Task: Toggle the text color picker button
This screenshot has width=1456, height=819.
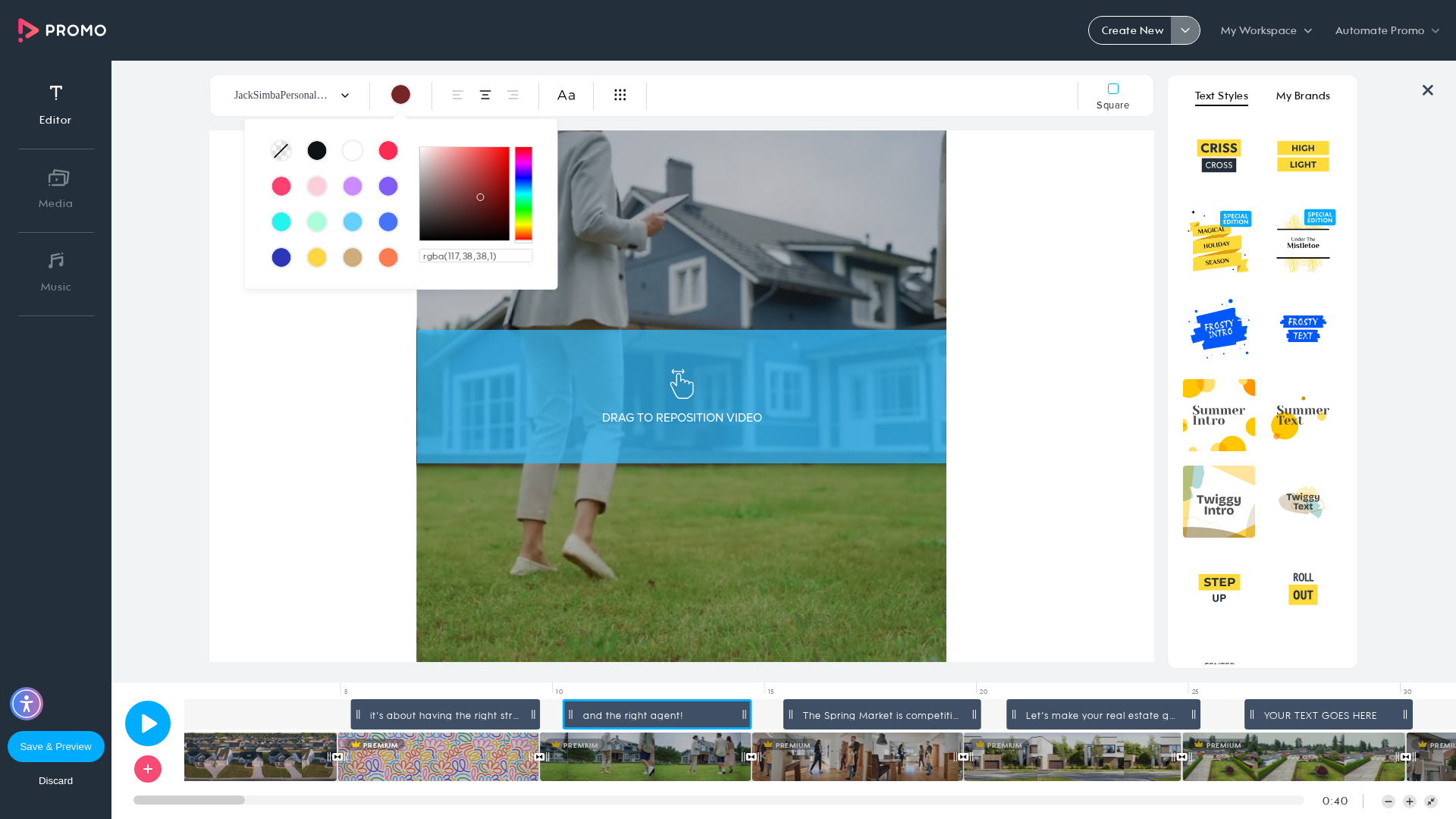Action: 401,95
